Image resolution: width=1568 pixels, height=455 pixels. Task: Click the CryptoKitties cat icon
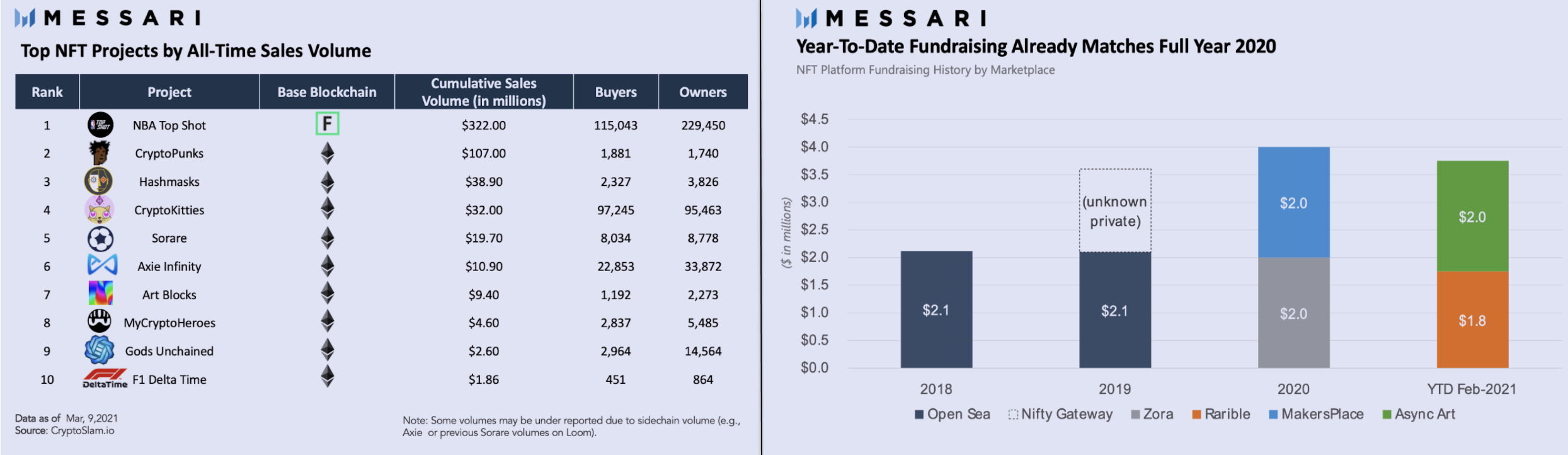point(100,210)
